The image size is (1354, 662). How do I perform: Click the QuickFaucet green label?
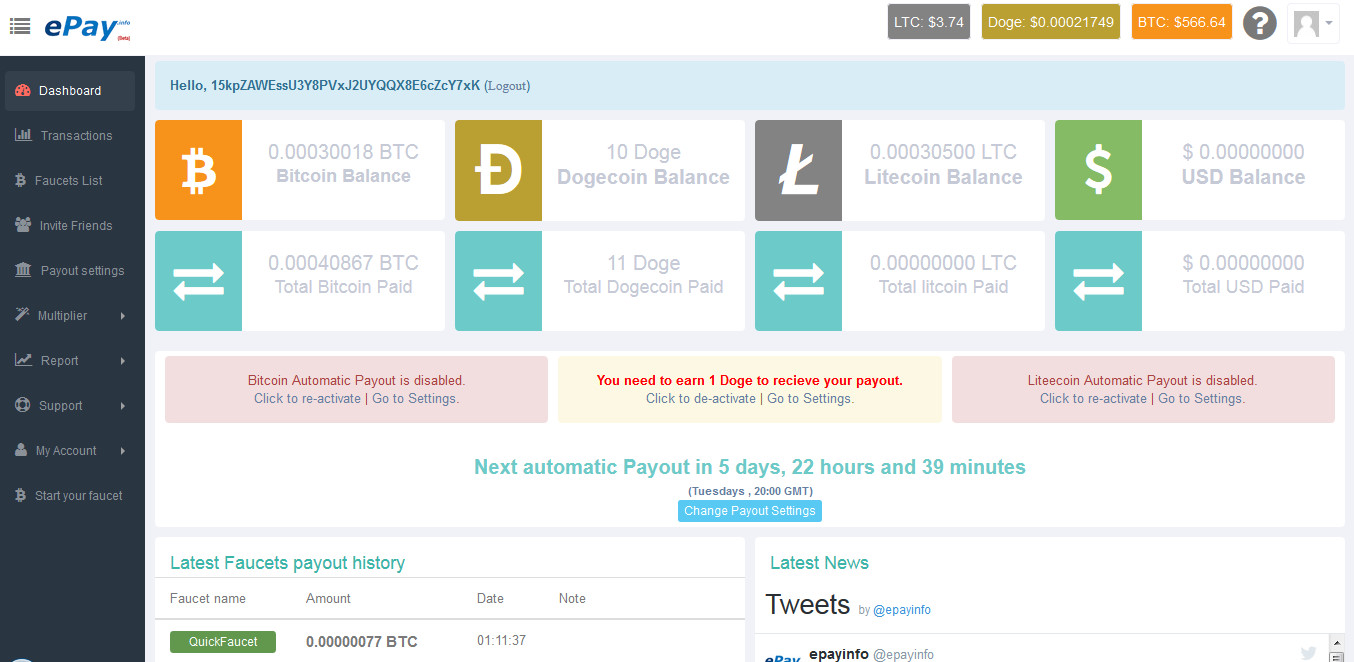223,642
